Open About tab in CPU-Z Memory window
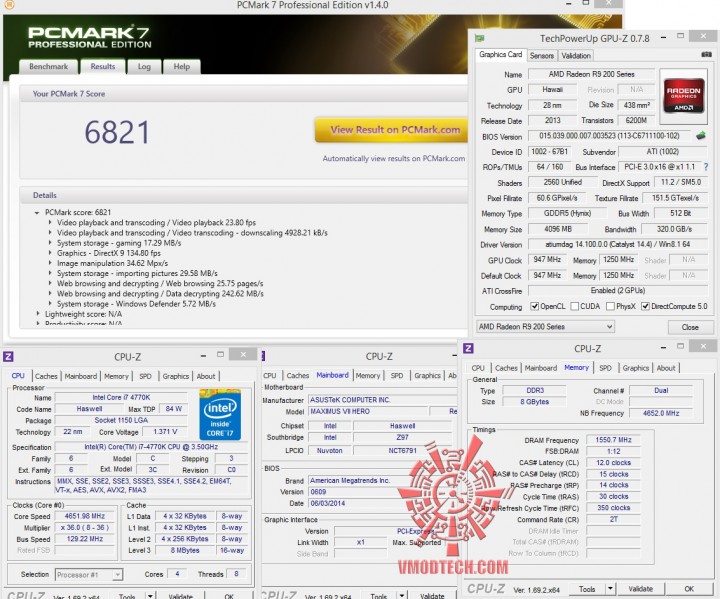This screenshot has width=720, height=599. coord(666,368)
